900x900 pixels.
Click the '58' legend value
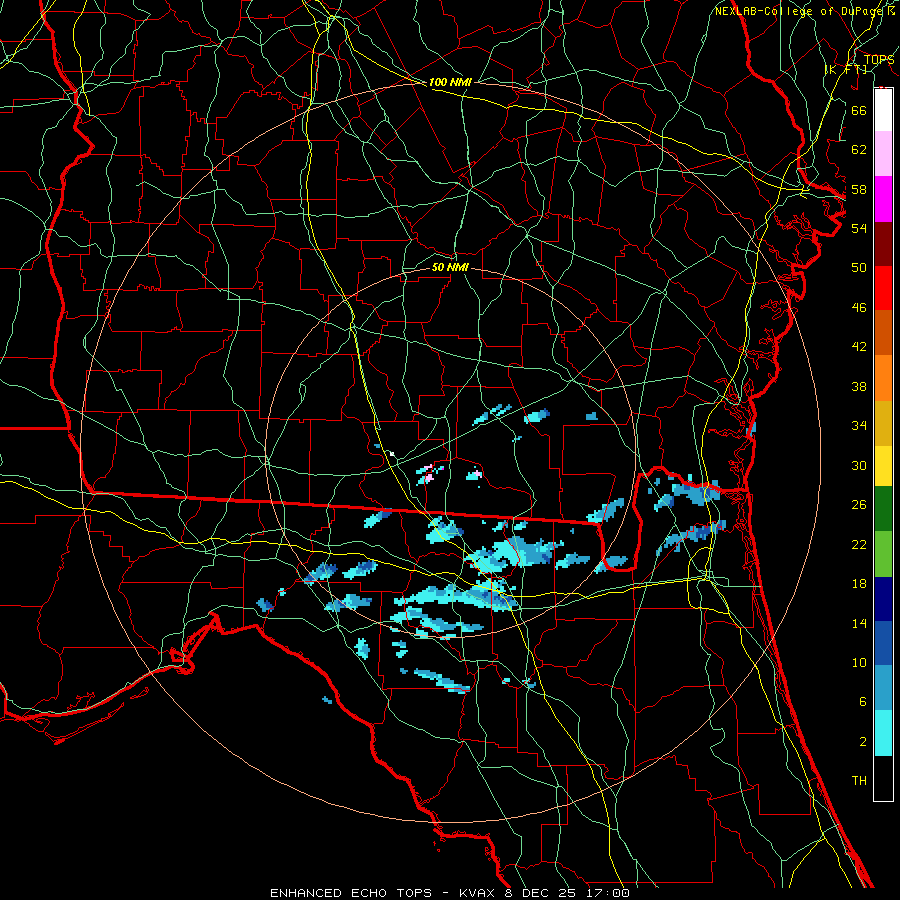[x=859, y=189]
